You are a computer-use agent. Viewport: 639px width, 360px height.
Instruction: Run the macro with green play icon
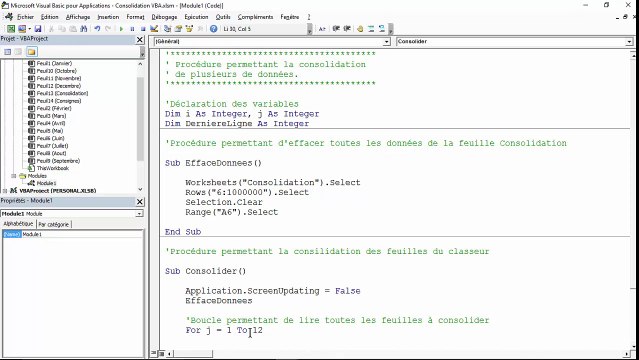[x=121, y=29]
